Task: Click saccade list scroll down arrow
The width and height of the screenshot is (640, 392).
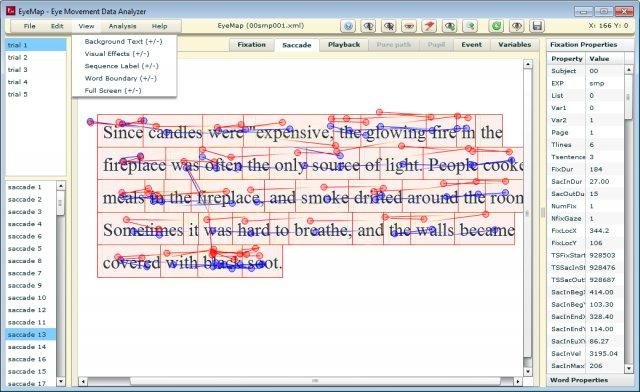Action: [61, 382]
